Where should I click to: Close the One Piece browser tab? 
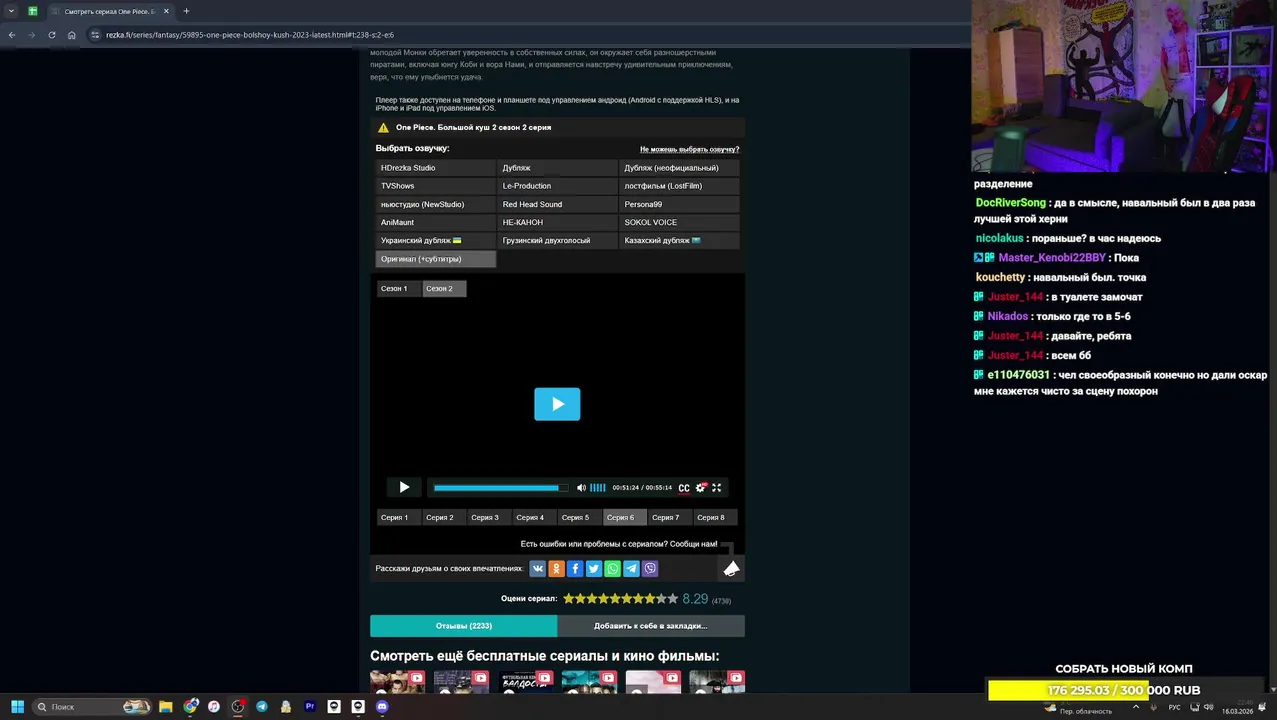(166, 11)
